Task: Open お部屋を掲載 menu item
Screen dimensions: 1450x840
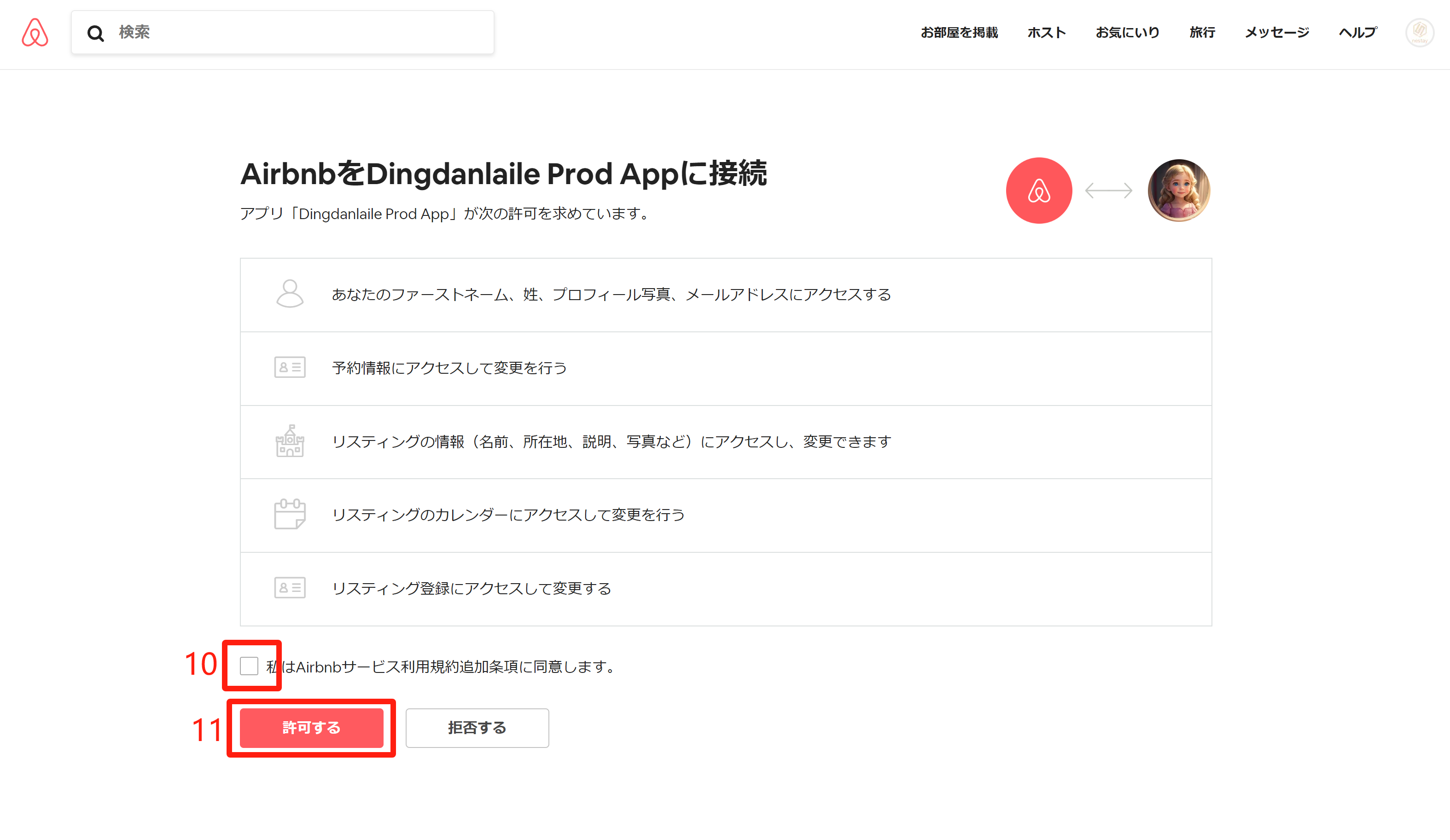Action: click(x=959, y=33)
